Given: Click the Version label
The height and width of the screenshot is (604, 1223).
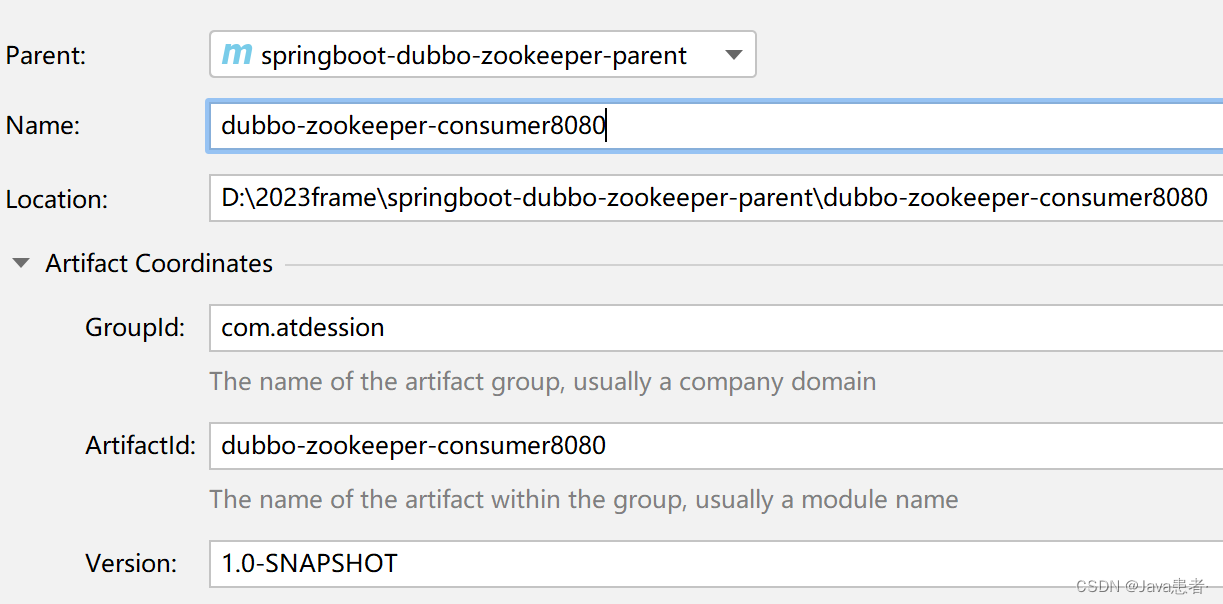Looking at the screenshot, I should click(x=131, y=564).
